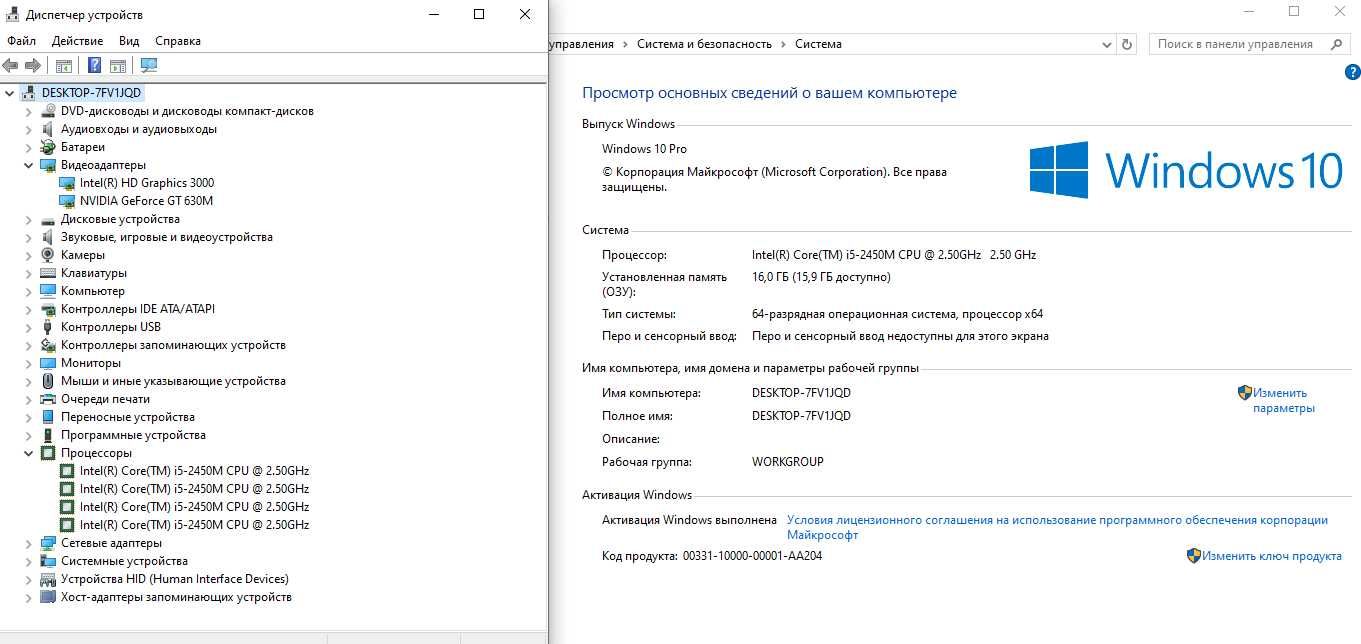This screenshot has height=644, width=1361.
Task: Open the Вид menu
Action: [129, 41]
